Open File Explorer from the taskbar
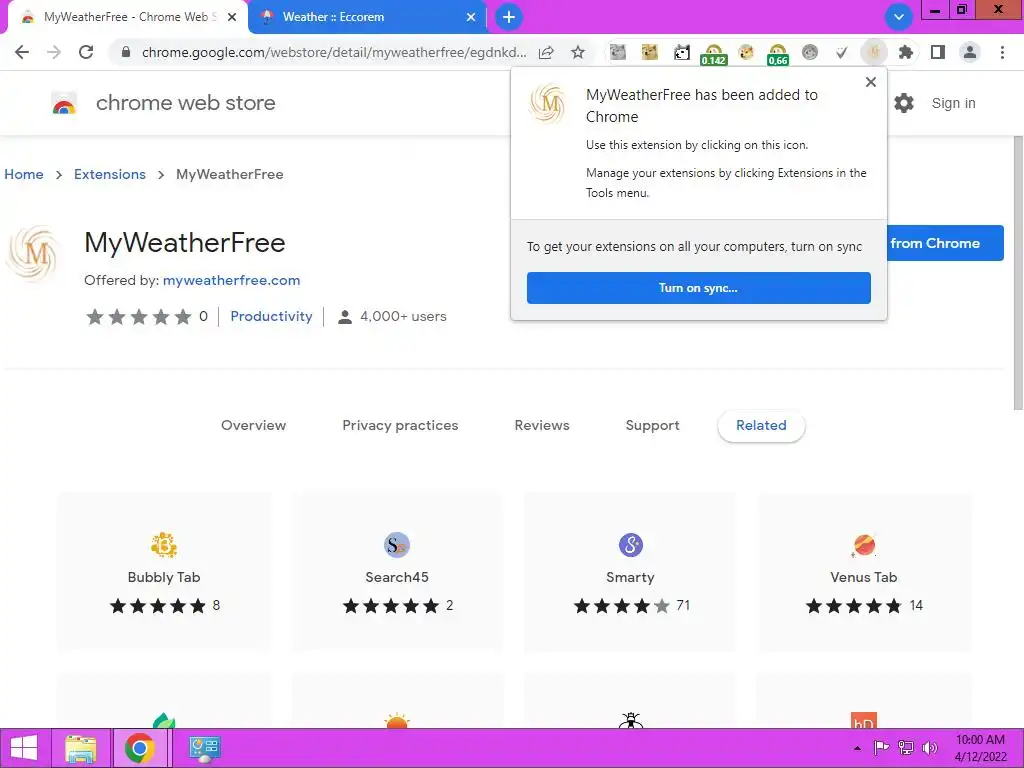 coord(80,748)
